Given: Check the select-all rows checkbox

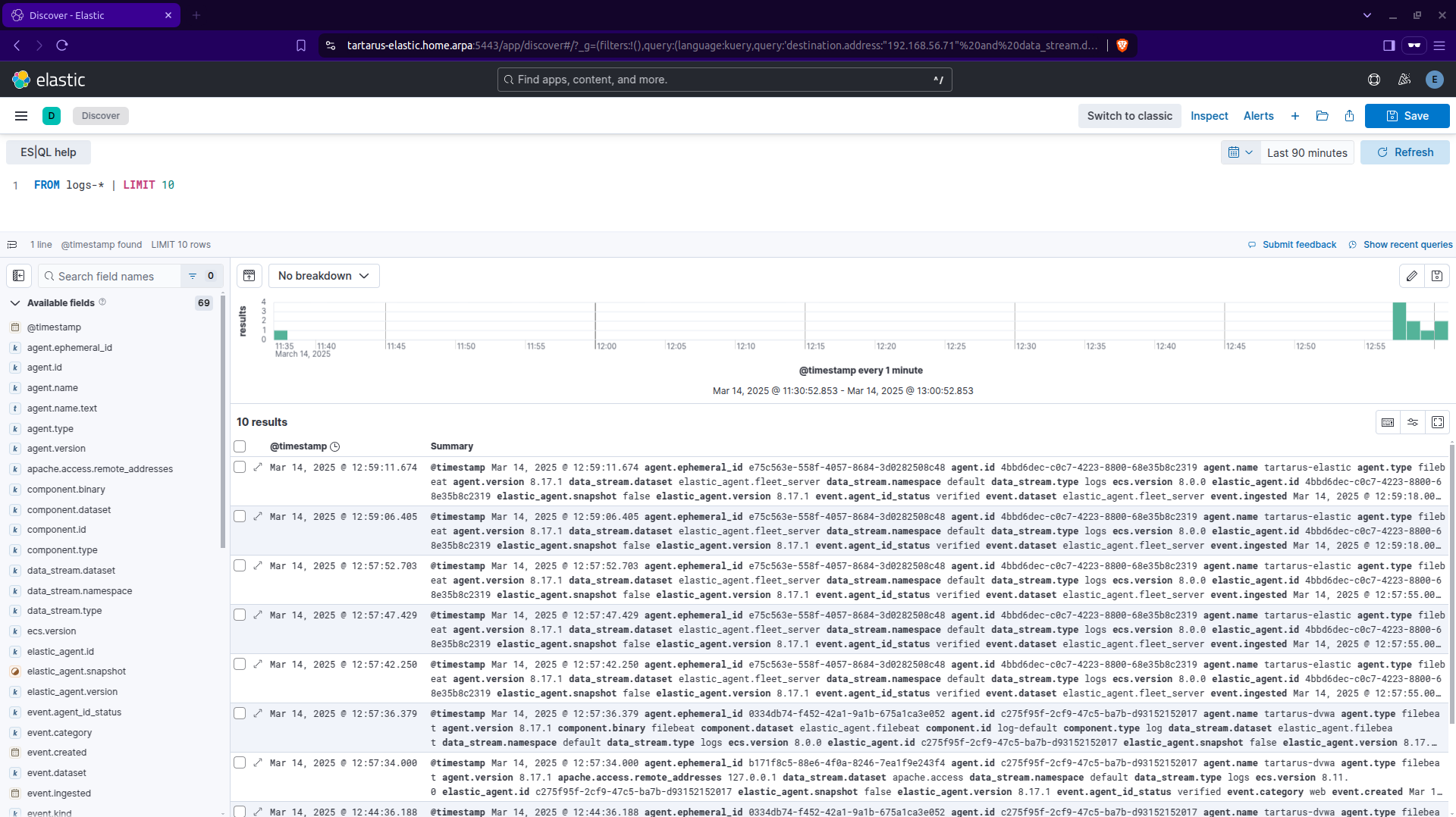Looking at the screenshot, I should click(x=240, y=446).
